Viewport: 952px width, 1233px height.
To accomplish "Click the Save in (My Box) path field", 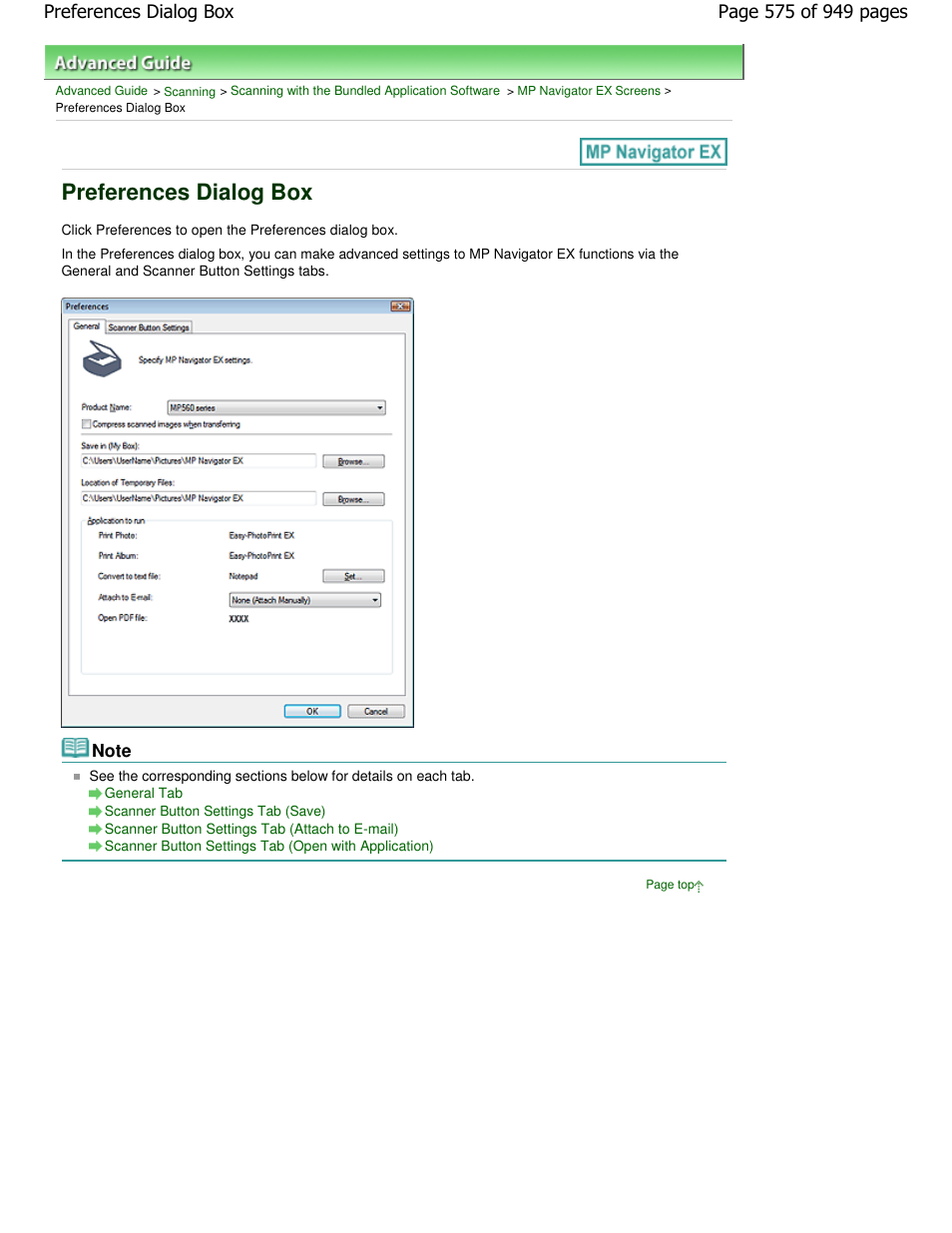I will [199, 461].
